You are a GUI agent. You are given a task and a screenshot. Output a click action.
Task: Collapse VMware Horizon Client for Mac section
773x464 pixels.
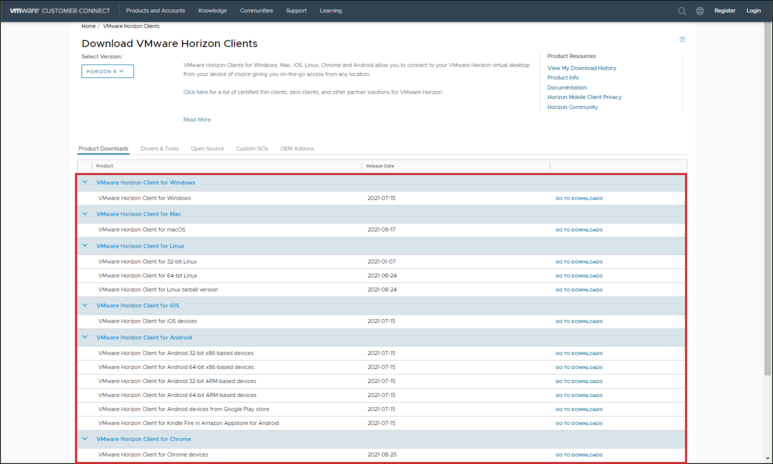pos(85,214)
